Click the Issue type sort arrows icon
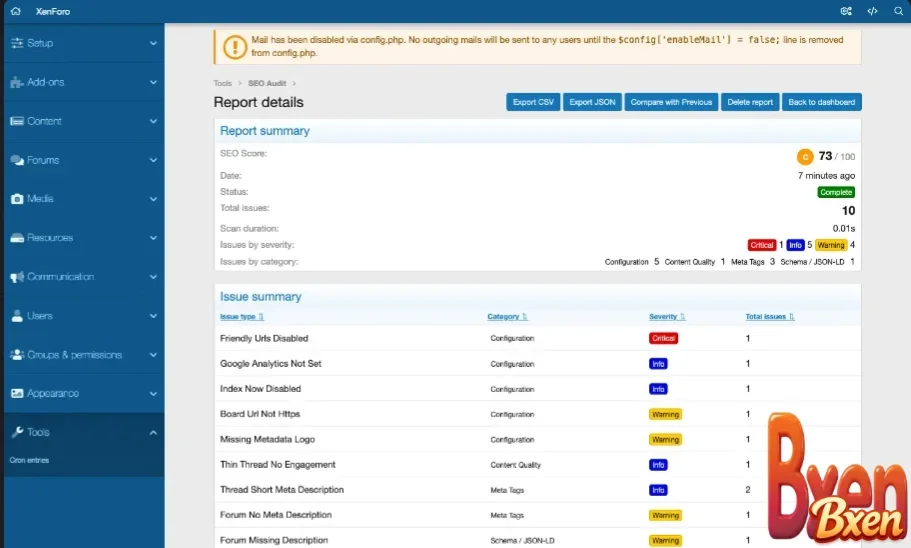Screen dimensions: 911x548 pos(261,317)
